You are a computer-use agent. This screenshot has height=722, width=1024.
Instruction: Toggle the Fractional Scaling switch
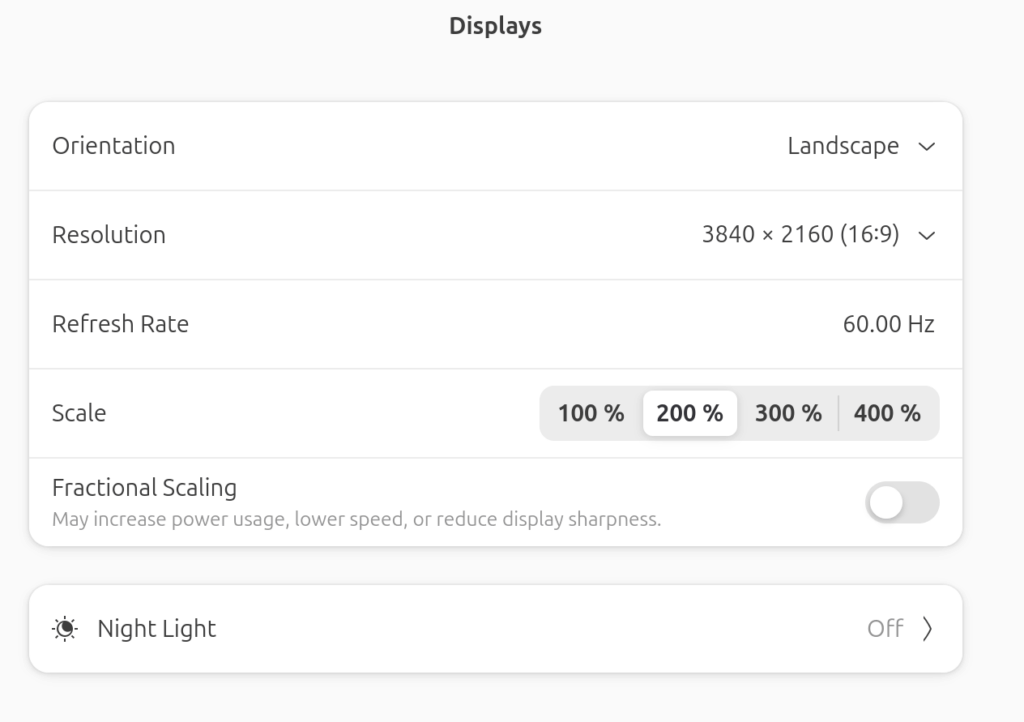click(x=902, y=502)
